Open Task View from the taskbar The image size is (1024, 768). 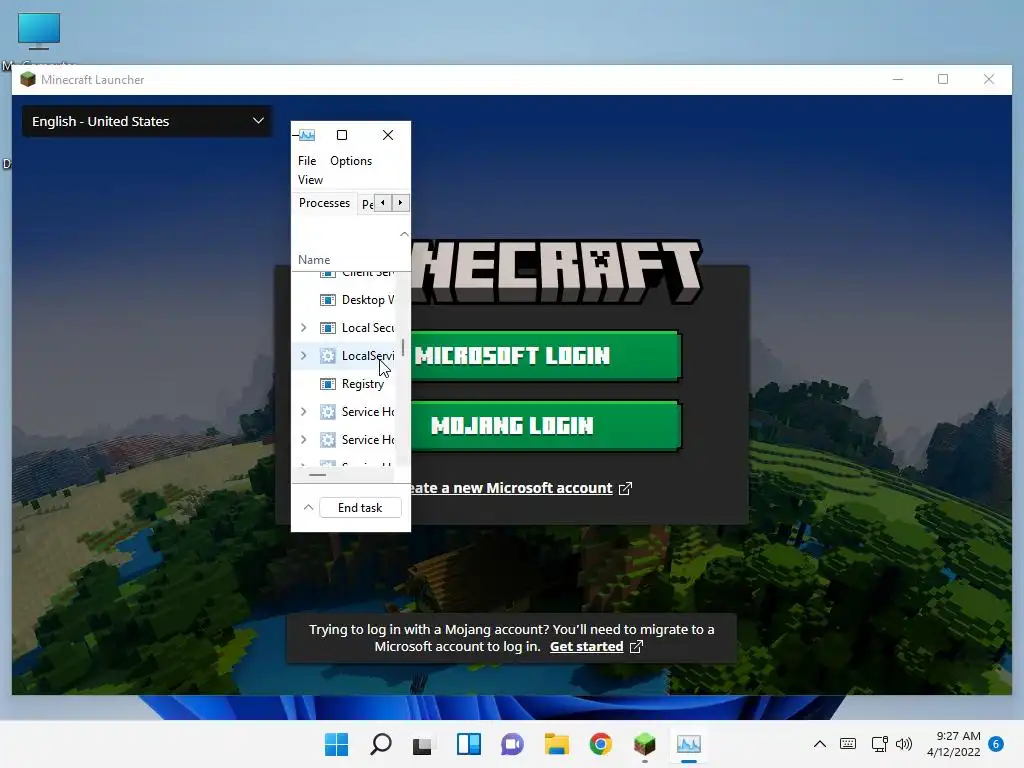pos(423,744)
